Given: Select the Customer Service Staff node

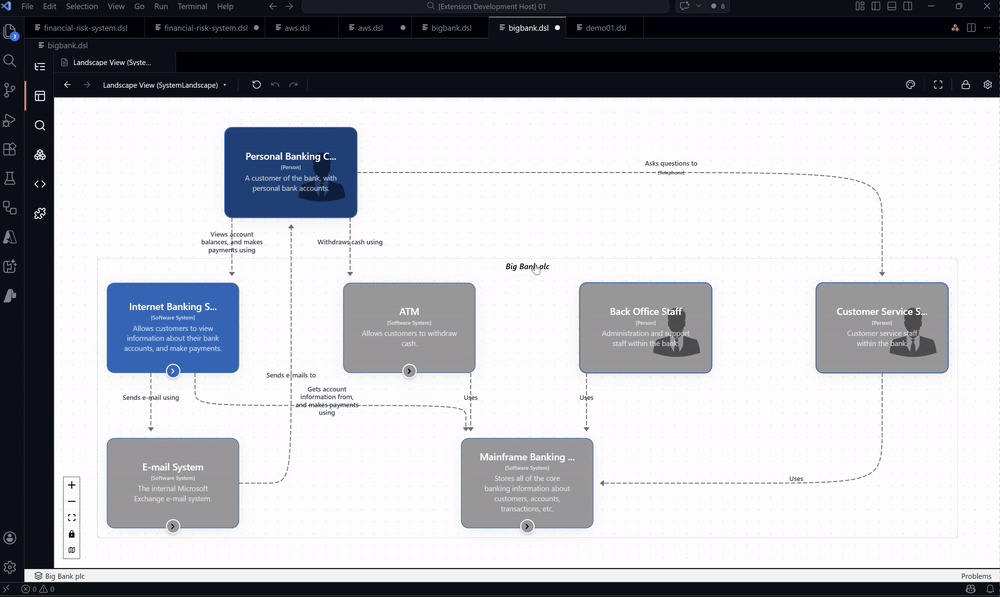Looking at the screenshot, I should pyautogui.click(x=882, y=328).
